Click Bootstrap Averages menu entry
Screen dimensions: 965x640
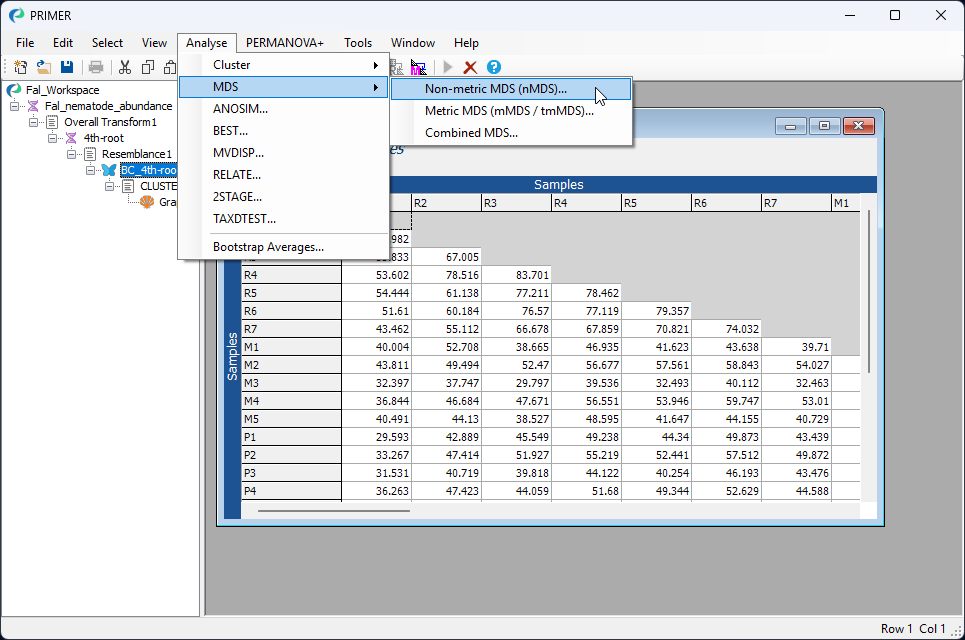[268, 247]
